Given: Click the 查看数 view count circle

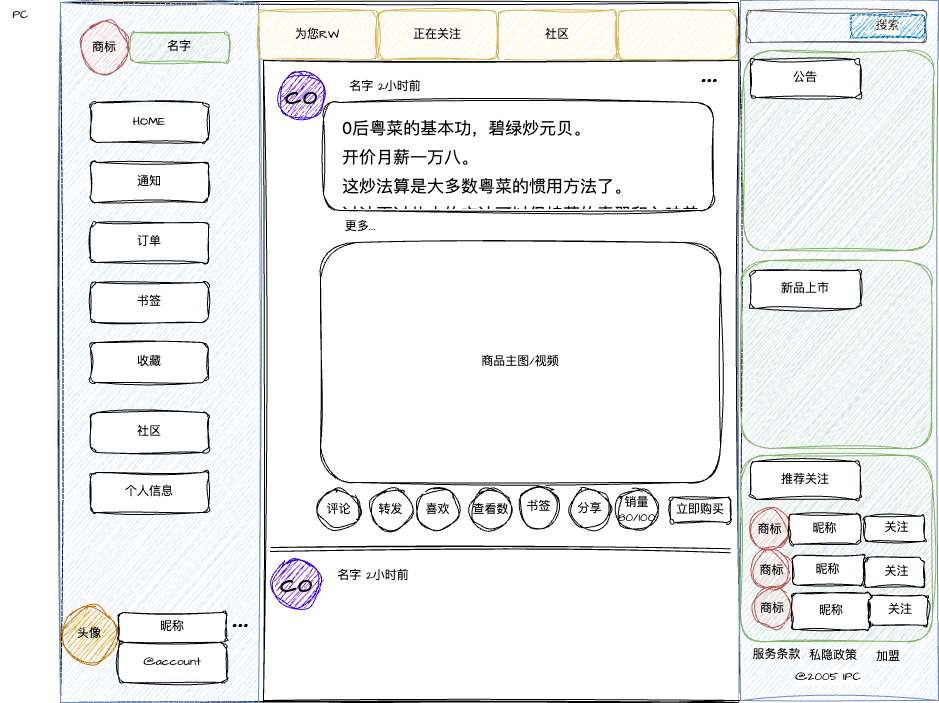Looking at the screenshot, I should click(x=490, y=508).
